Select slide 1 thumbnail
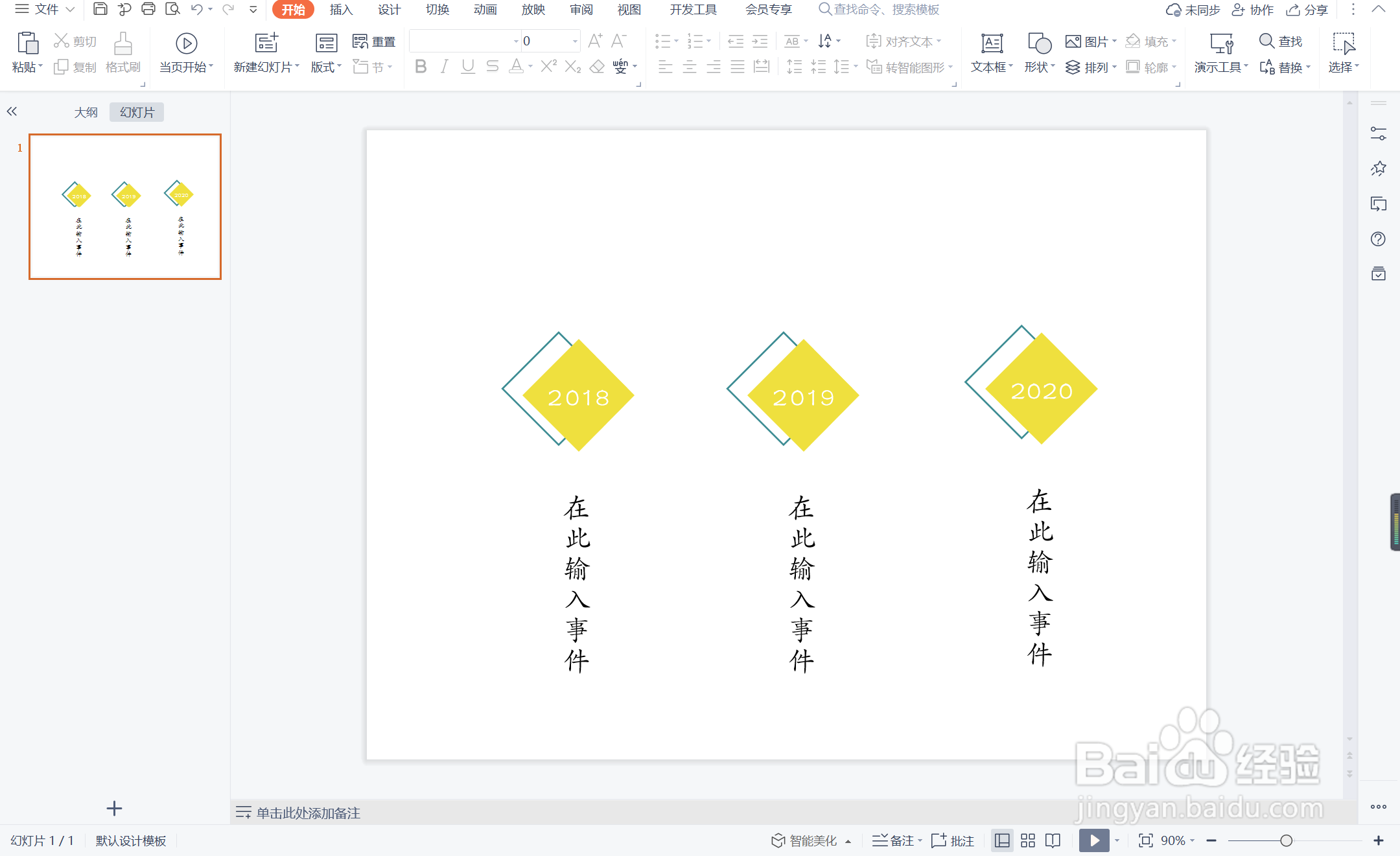 click(x=125, y=207)
